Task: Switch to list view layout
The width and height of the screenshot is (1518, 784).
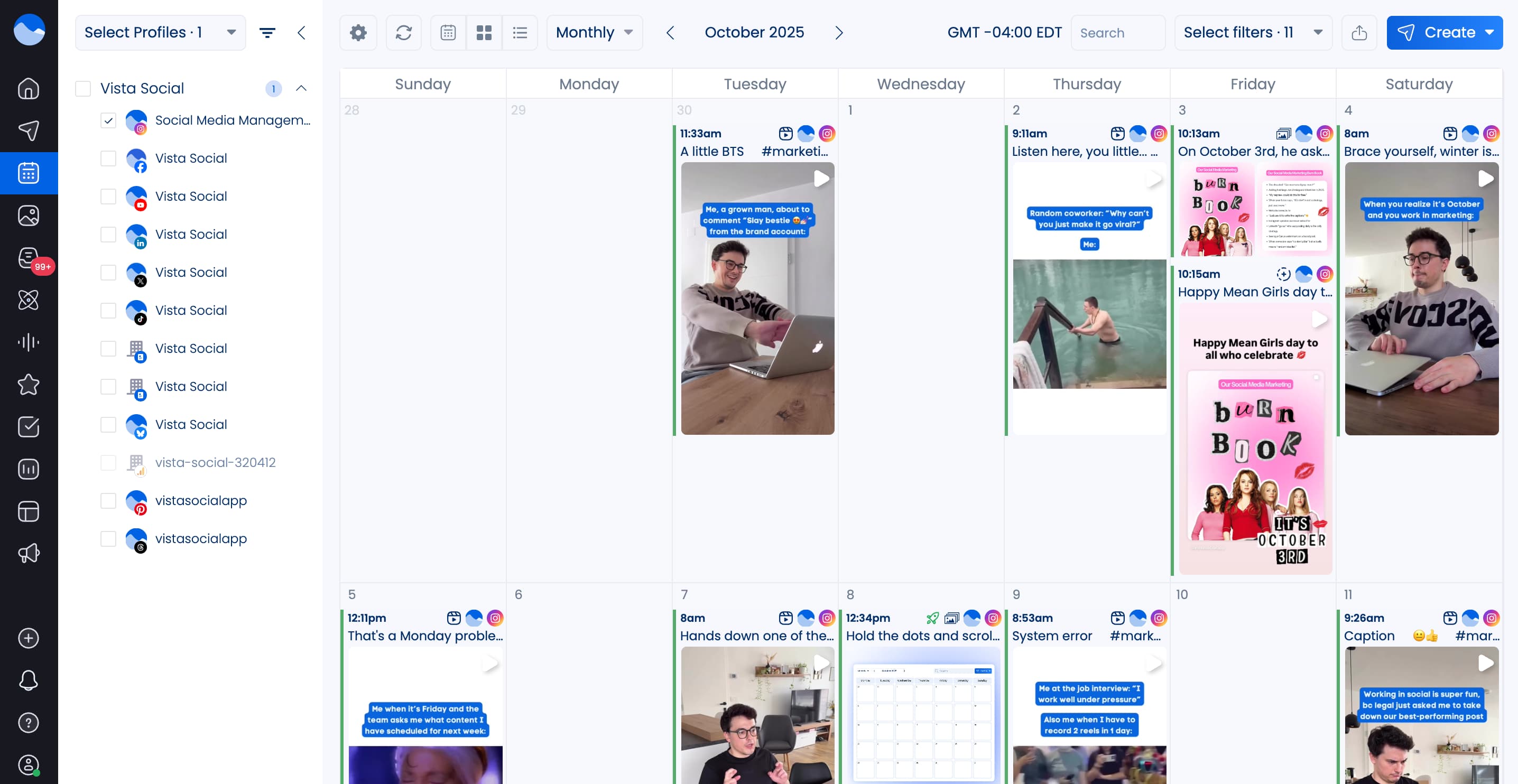Action: point(519,32)
